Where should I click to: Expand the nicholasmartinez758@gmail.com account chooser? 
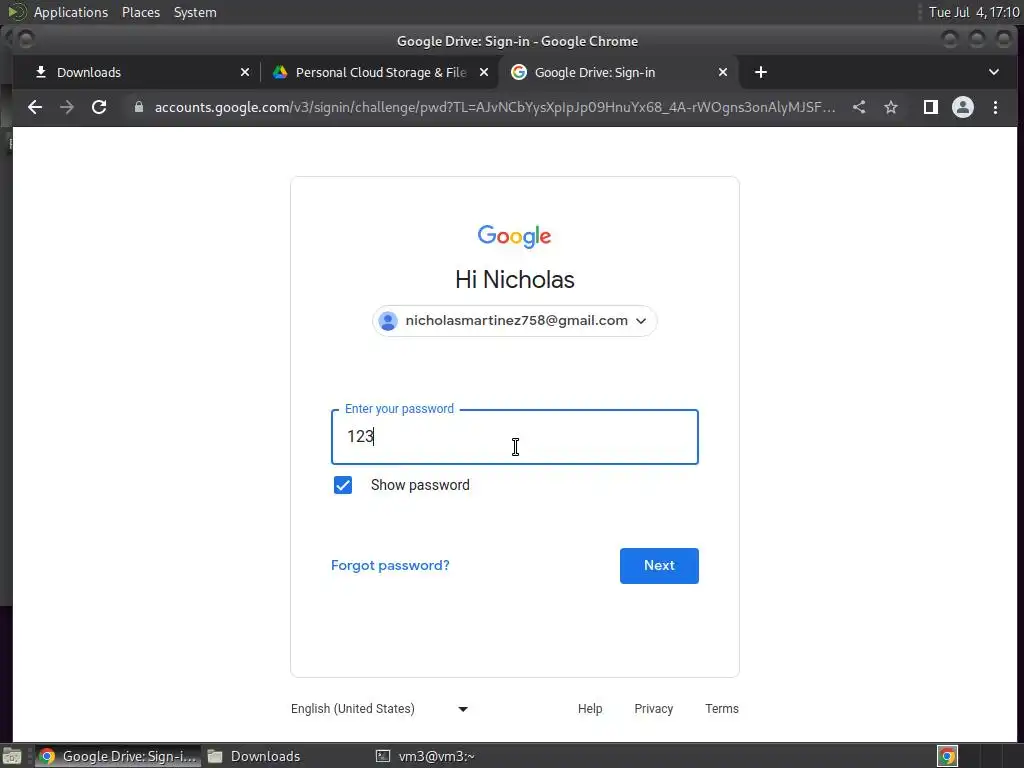515,321
